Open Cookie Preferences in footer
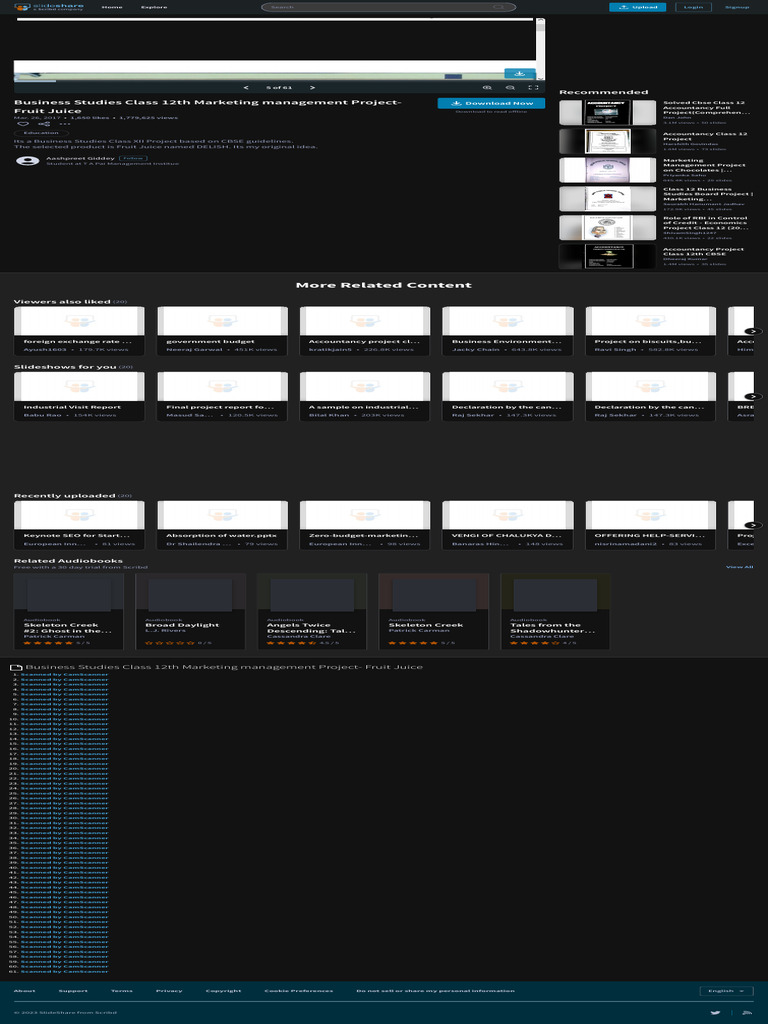The width and height of the screenshot is (768, 1024). point(298,991)
